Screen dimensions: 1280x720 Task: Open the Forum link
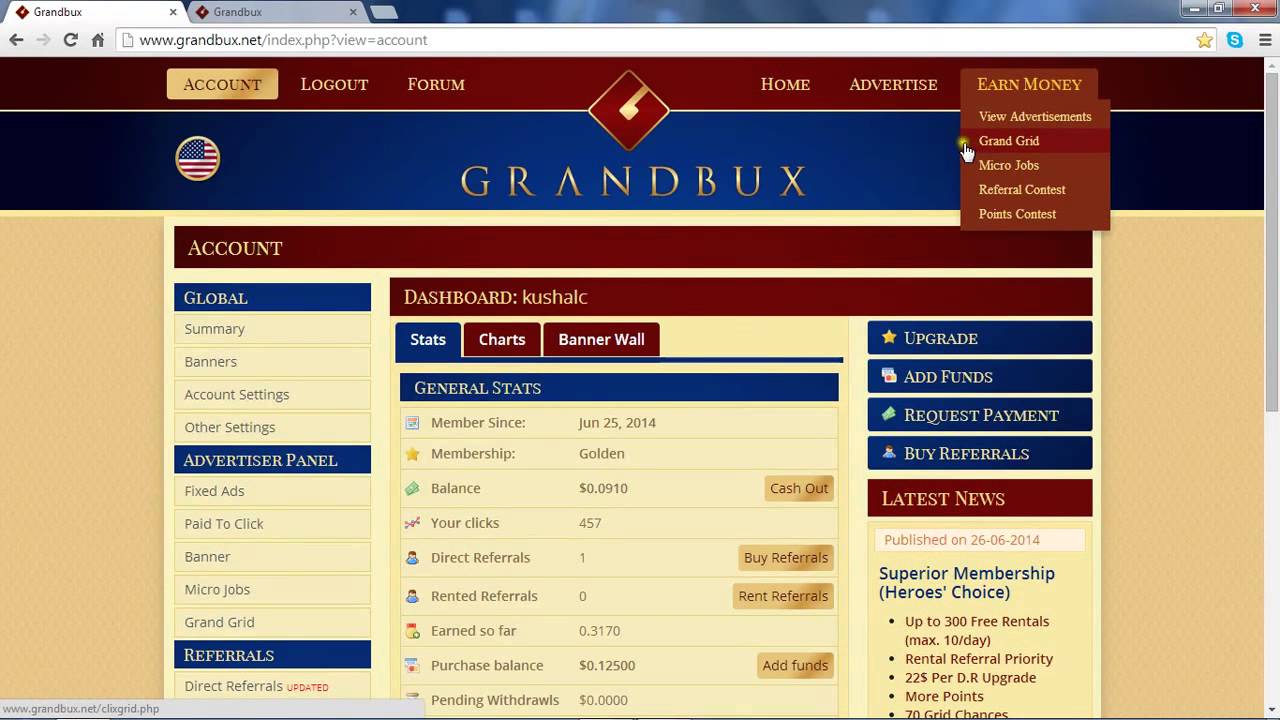[436, 84]
